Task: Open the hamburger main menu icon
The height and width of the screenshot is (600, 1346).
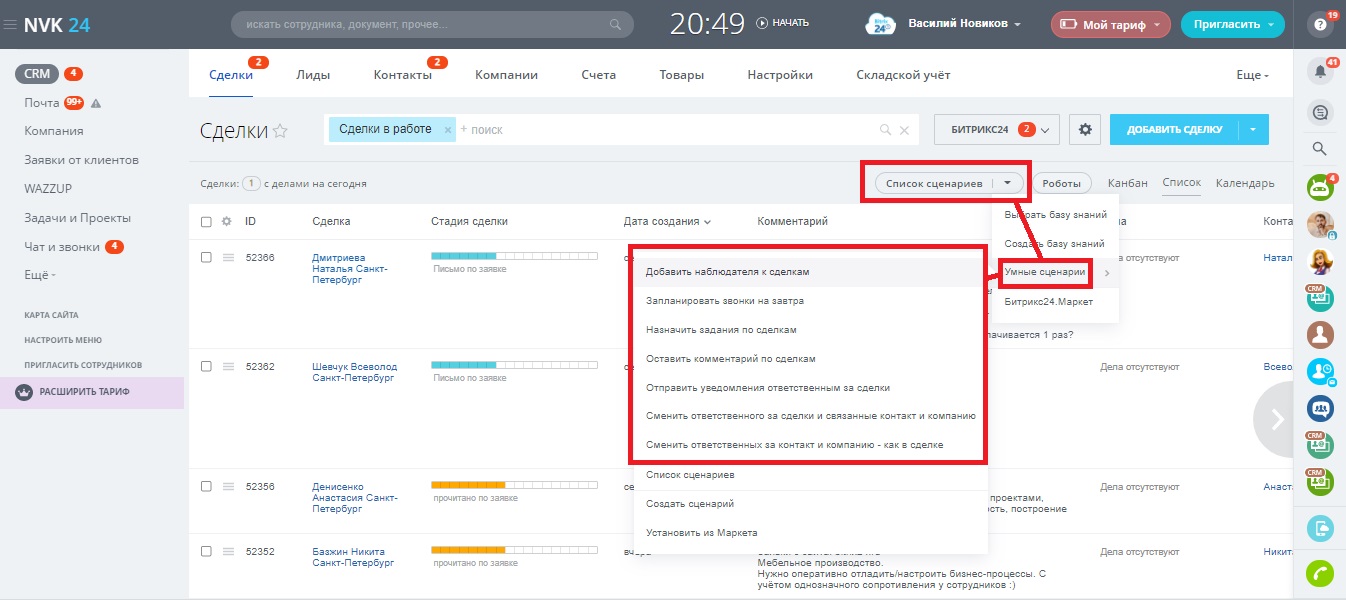Action: tap(11, 24)
